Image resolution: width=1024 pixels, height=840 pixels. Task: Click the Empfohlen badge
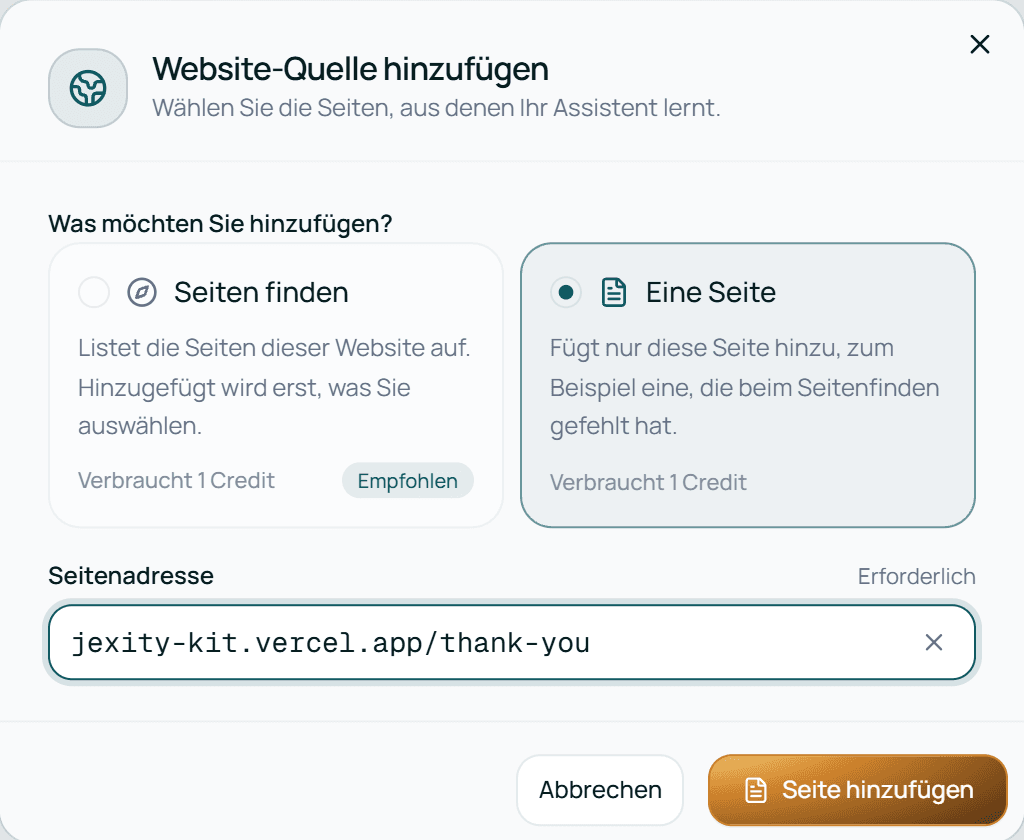pos(408,481)
